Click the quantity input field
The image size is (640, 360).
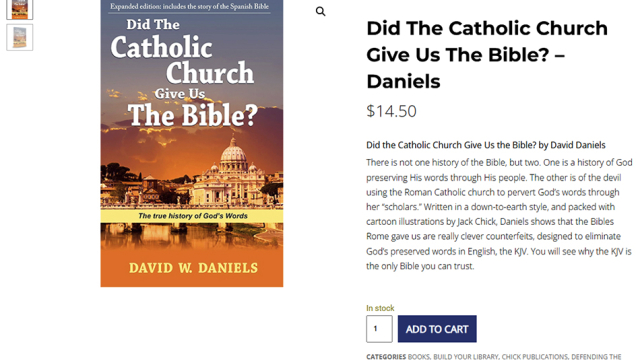[379, 329]
